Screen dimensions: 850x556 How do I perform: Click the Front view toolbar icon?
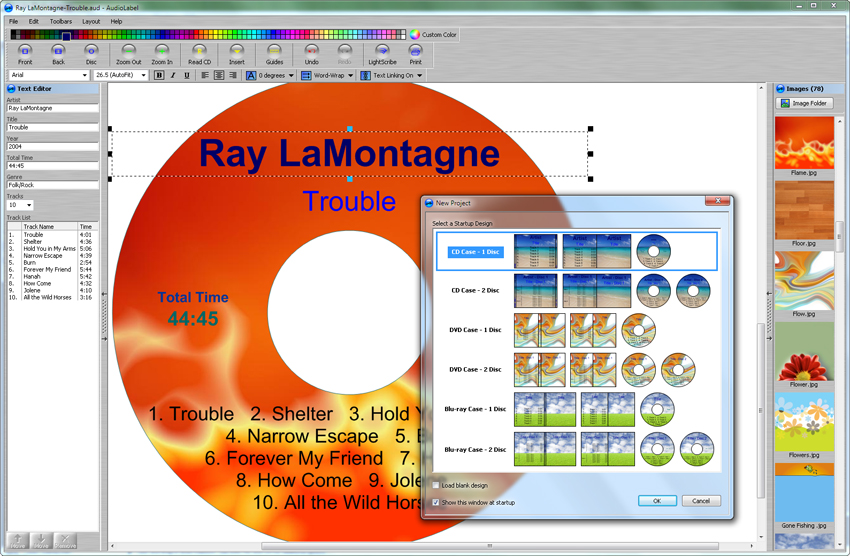click(x=25, y=52)
